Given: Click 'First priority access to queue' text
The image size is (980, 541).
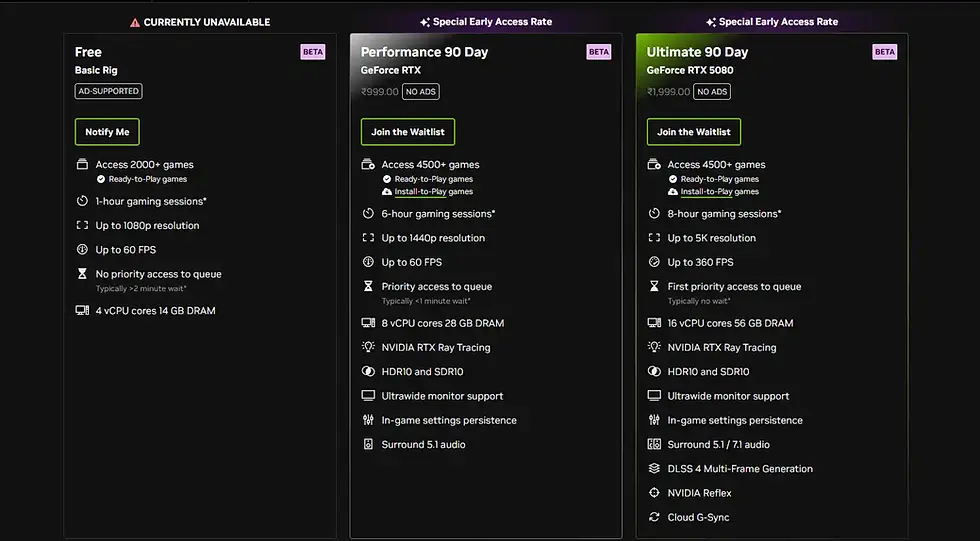Looking at the screenshot, I should 734,286.
